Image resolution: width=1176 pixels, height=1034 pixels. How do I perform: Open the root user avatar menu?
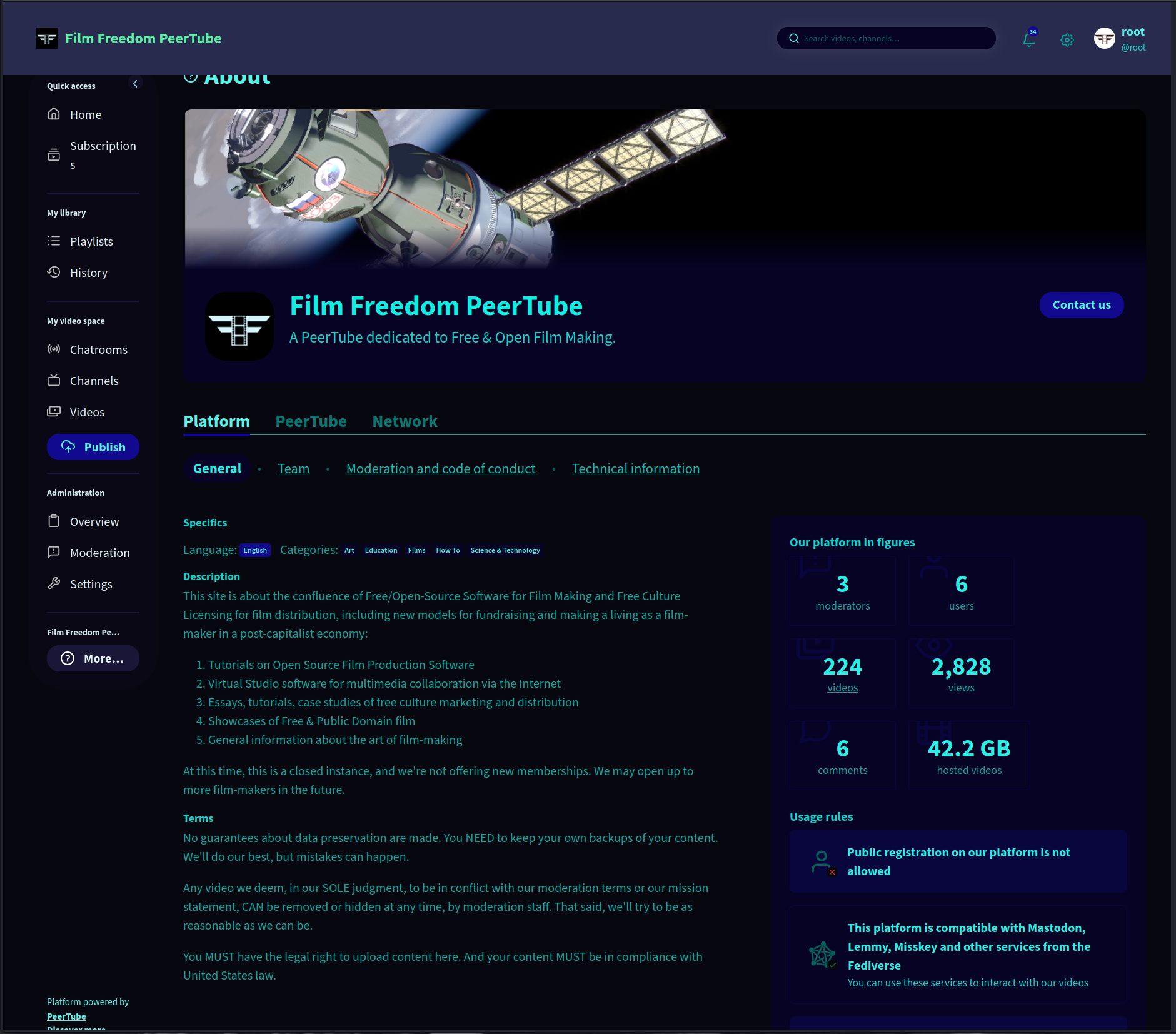pos(1105,39)
